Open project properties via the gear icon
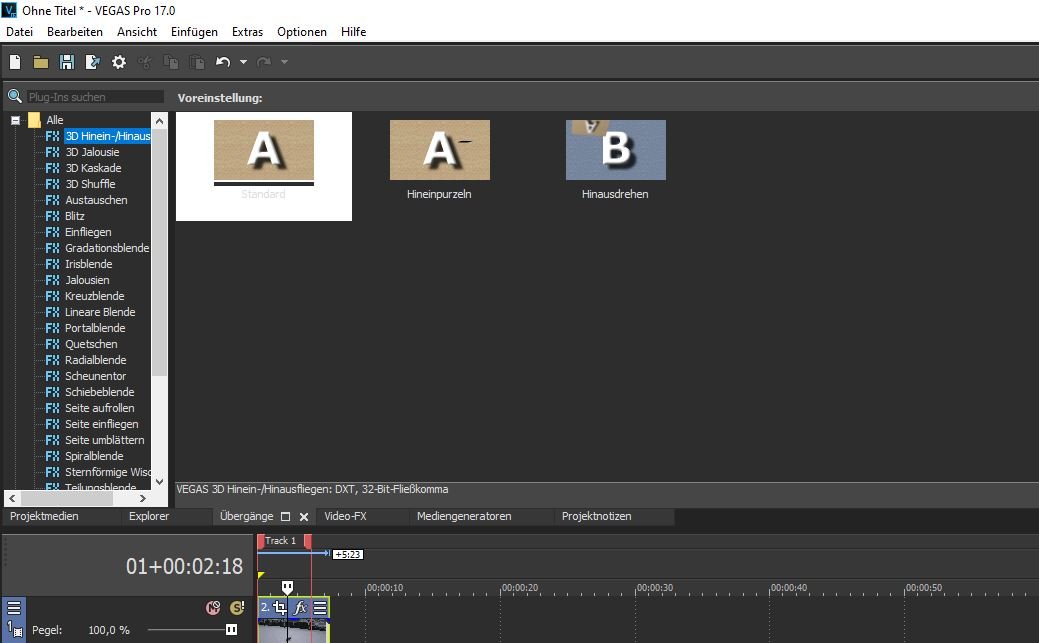The image size is (1039, 643). pos(119,62)
